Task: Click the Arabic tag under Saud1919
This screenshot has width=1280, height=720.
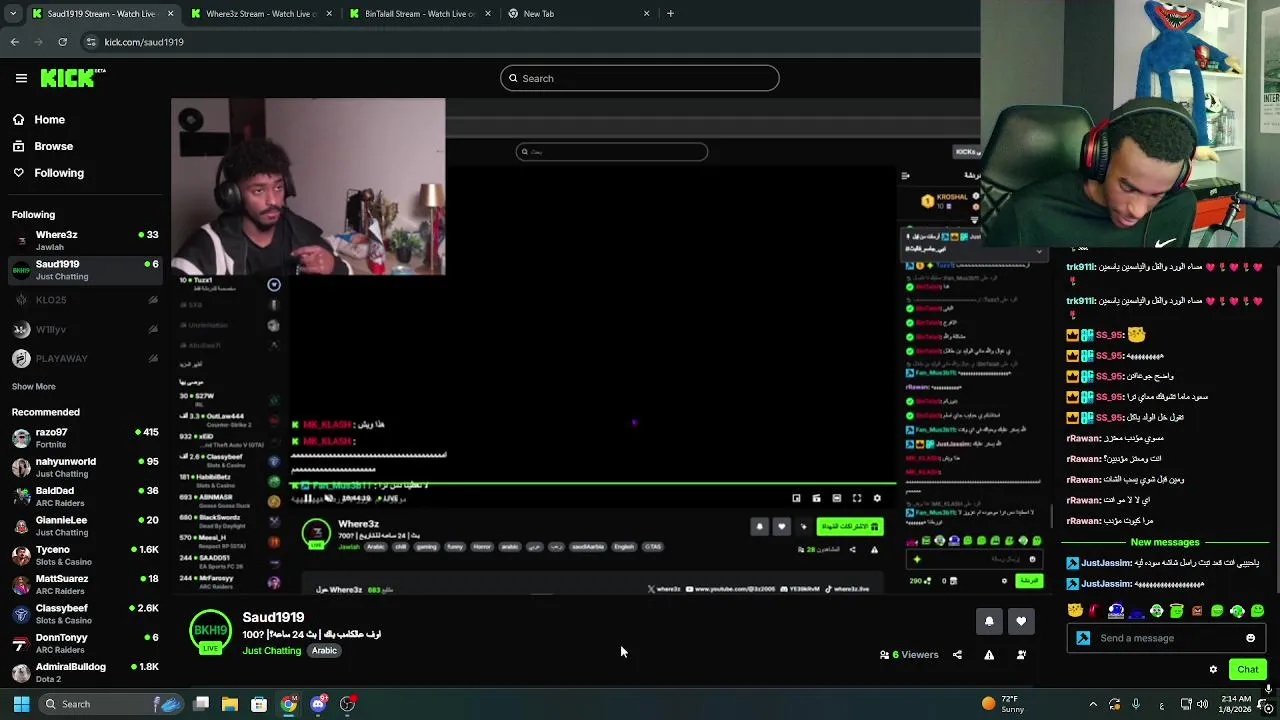Action: [324, 651]
